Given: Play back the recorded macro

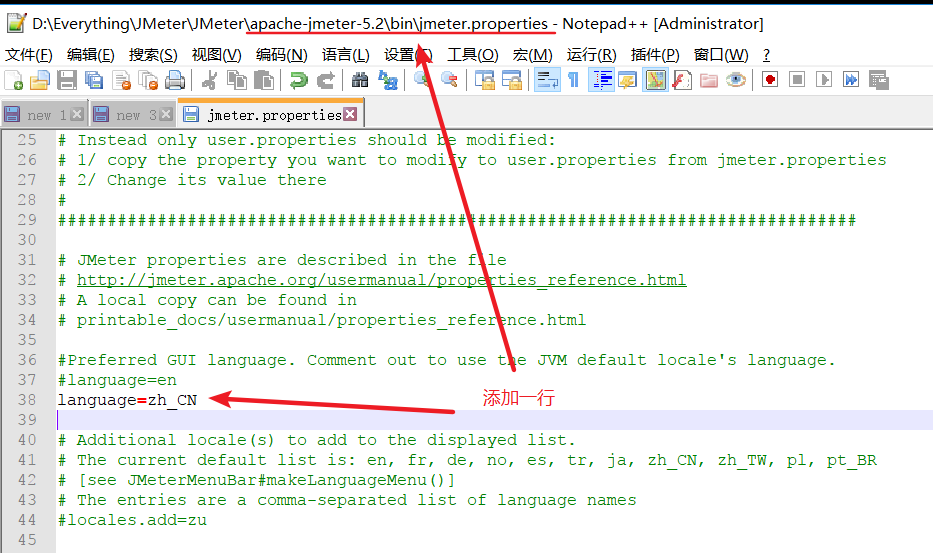Looking at the screenshot, I should pos(824,80).
